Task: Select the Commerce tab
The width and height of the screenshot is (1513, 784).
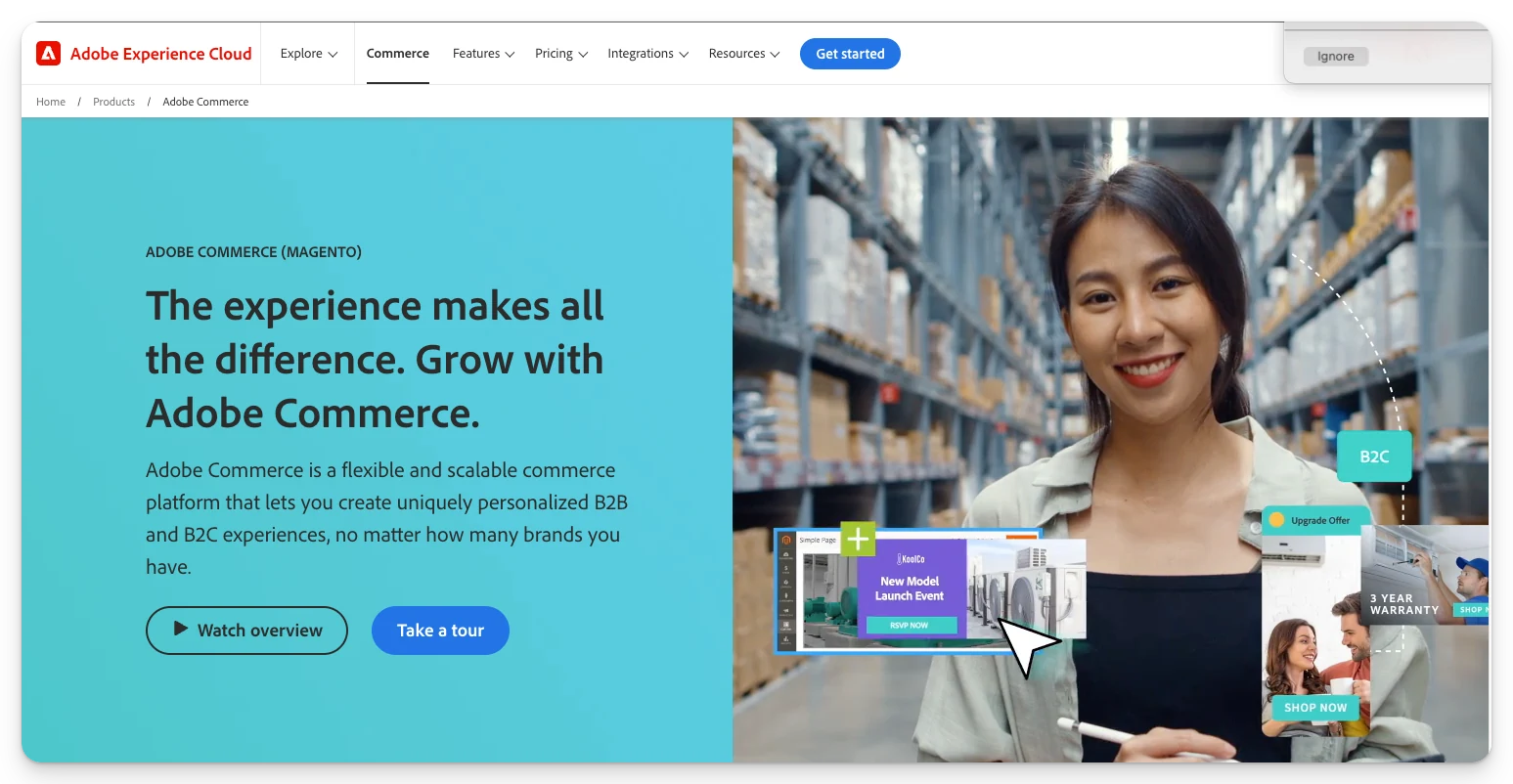Action: click(x=398, y=54)
